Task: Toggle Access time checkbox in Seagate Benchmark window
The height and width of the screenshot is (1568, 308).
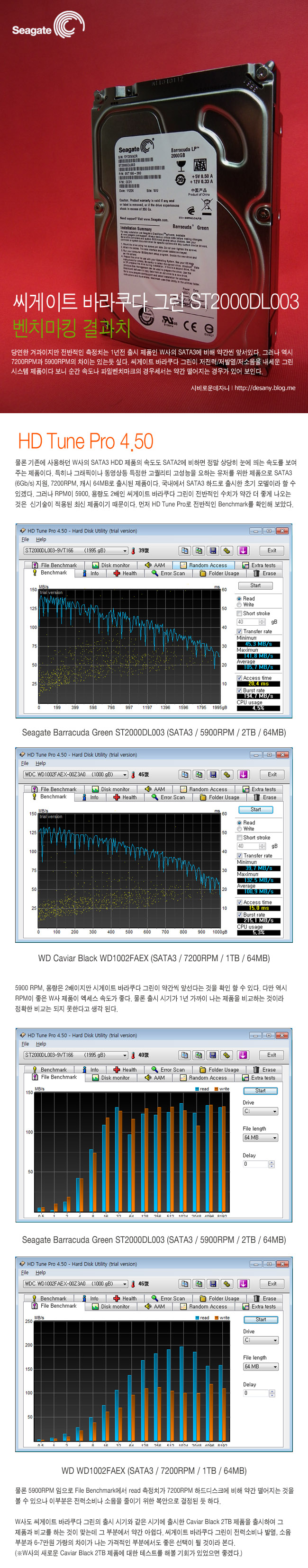Action: (x=240, y=677)
